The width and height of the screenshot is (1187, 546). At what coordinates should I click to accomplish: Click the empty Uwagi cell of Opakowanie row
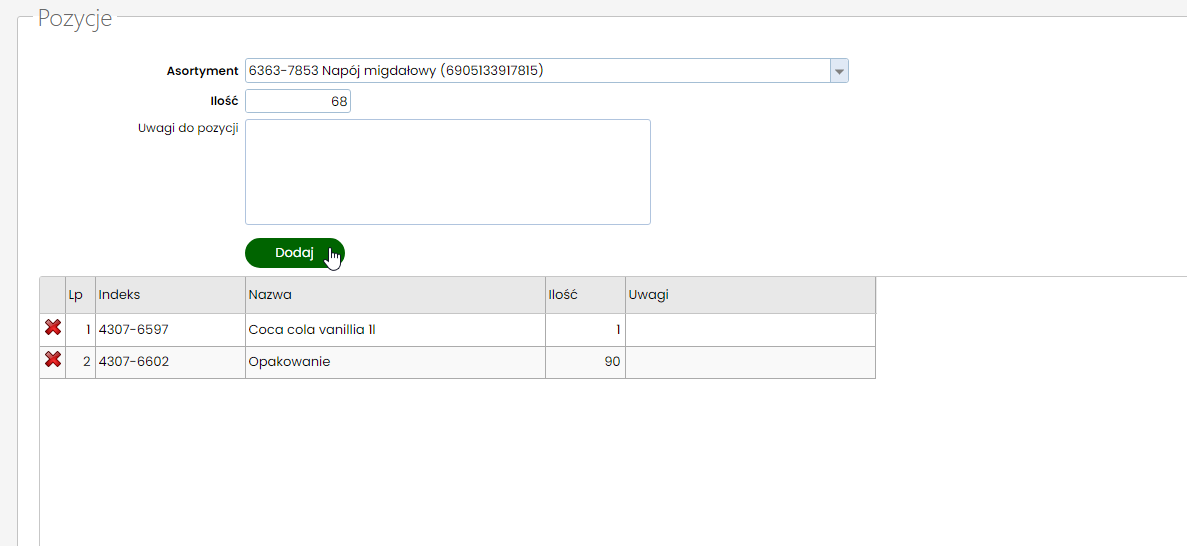tap(750, 362)
